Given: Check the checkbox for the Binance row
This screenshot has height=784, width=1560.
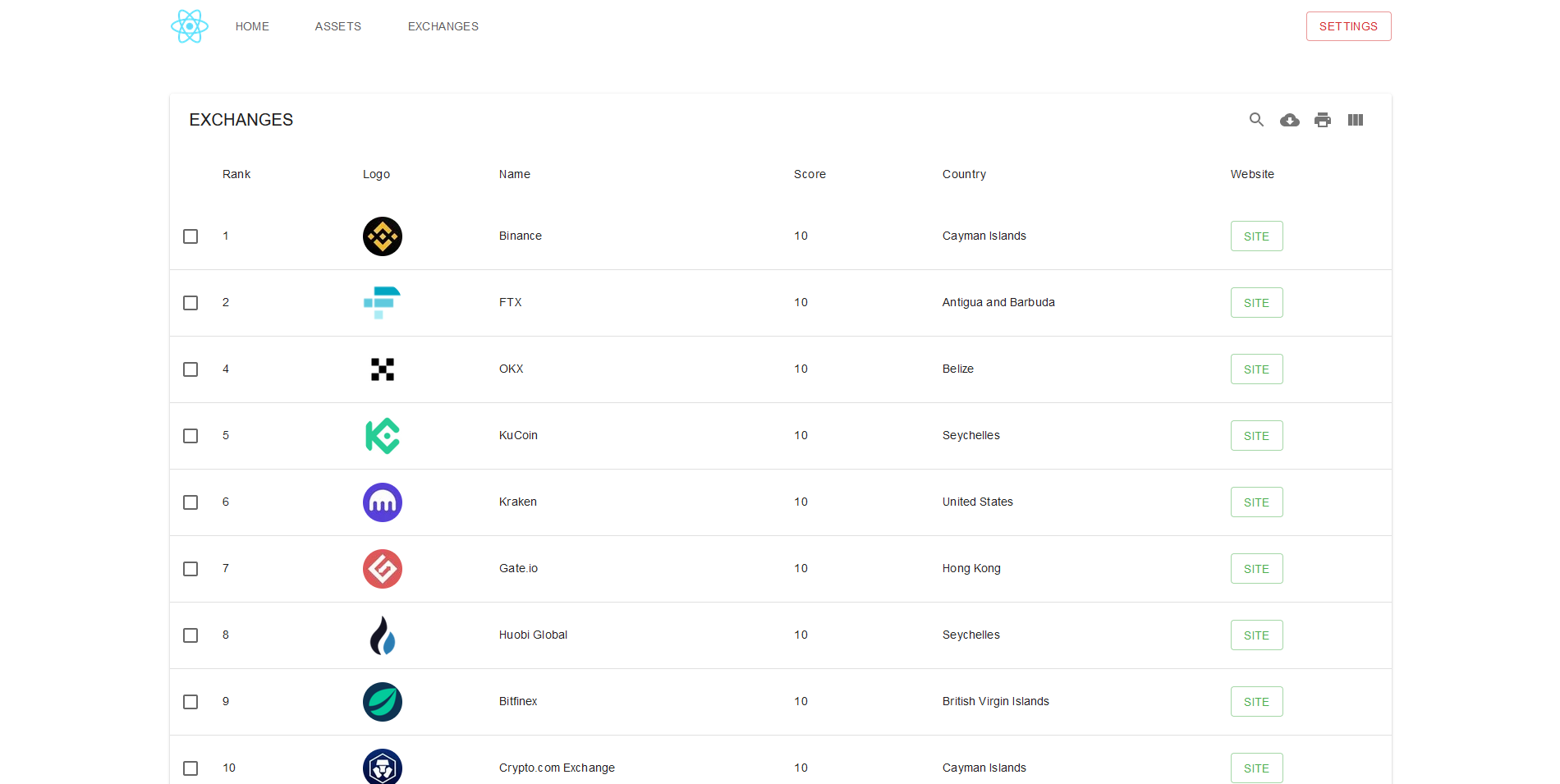Looking at the screenshot, I should (x=190, y=236).
